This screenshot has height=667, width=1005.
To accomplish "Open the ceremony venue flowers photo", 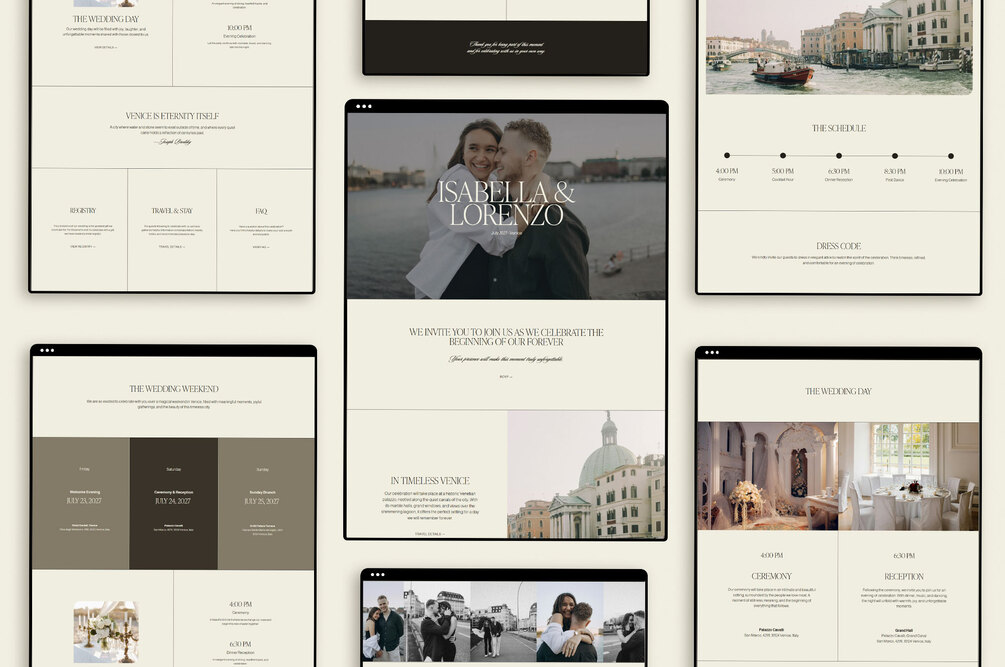I will (x=767, y=476).
